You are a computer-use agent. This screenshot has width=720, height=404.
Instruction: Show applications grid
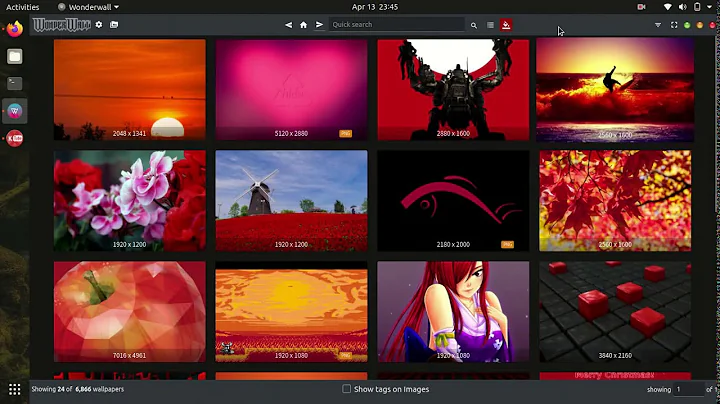[x=15, y=389]
